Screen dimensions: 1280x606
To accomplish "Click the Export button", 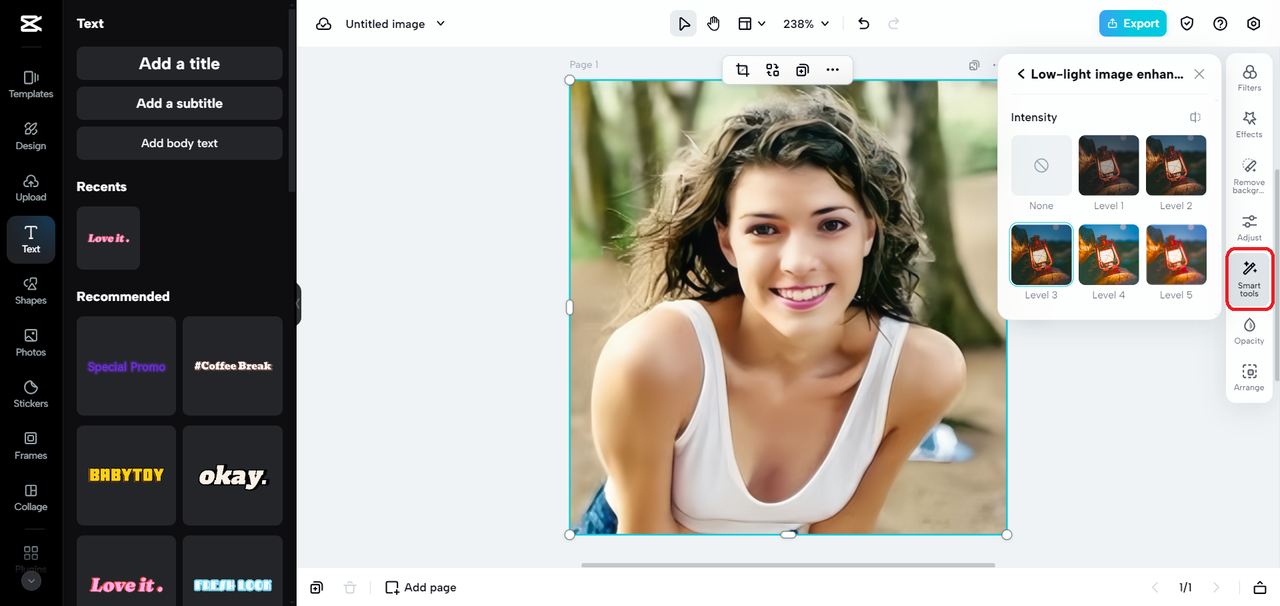I will coord(1132,23).
